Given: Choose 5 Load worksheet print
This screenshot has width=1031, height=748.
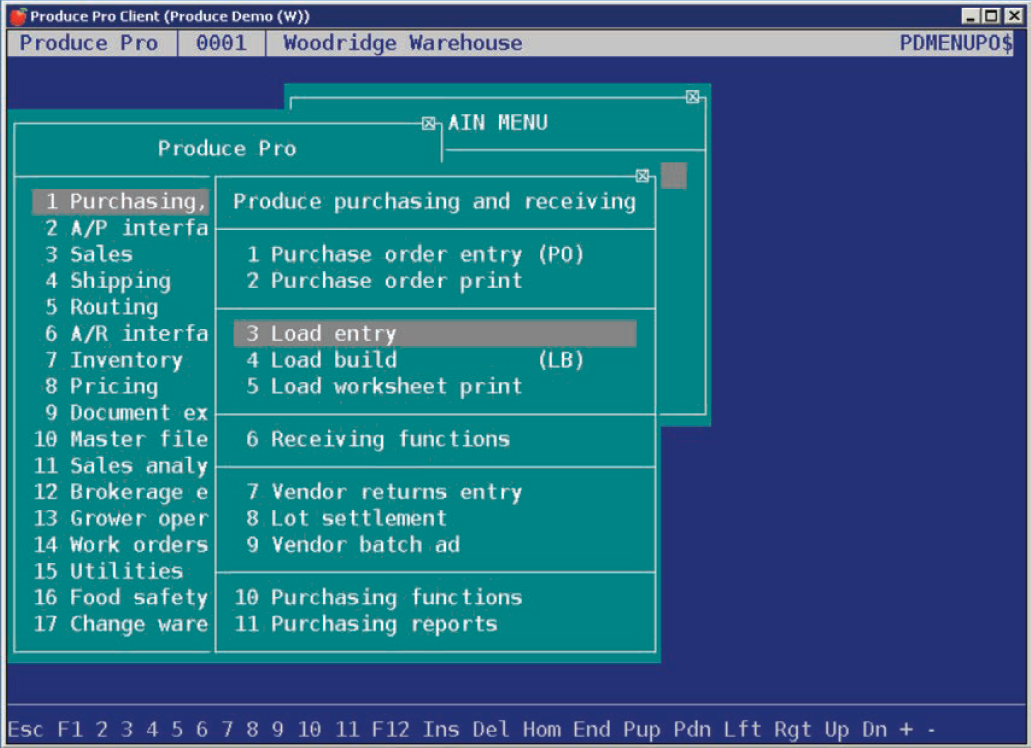Looking at the screenshot, I should [x=385, y=386].
